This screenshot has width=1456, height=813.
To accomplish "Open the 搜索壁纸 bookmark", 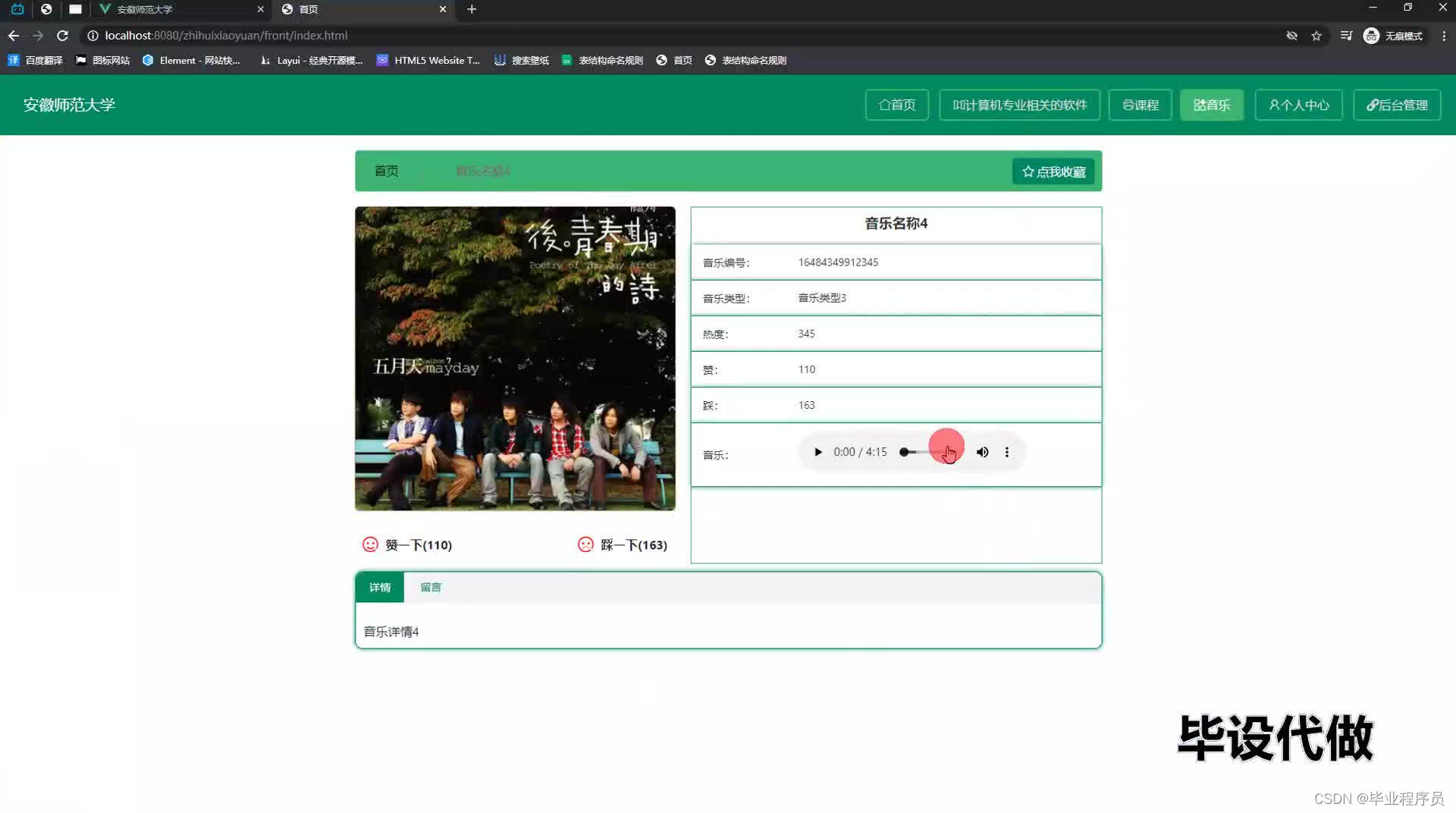I will tap(522, 60).
